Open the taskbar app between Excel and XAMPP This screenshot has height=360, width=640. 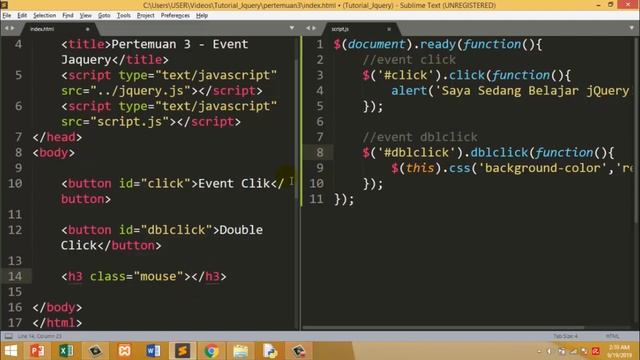click(x=96, y=351)
